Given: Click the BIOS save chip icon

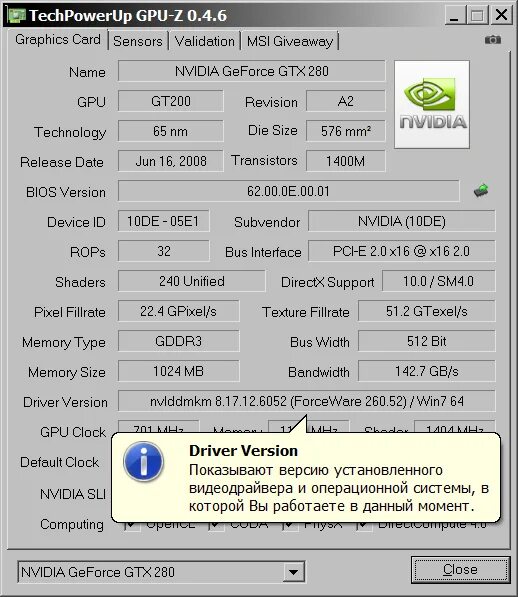Looking at the screenshot, I should pos(481,190).
